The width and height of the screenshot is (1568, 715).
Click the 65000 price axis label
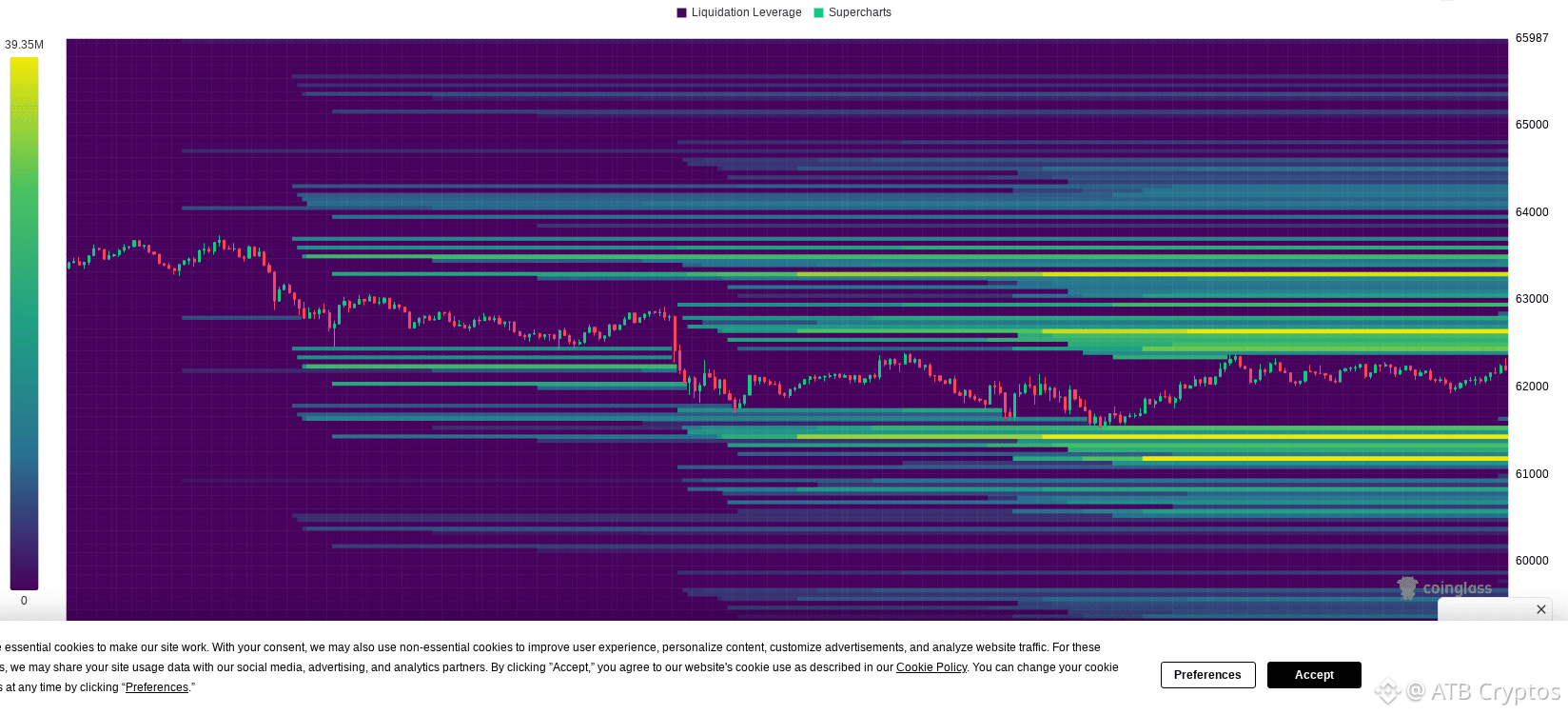[1532, 125]
